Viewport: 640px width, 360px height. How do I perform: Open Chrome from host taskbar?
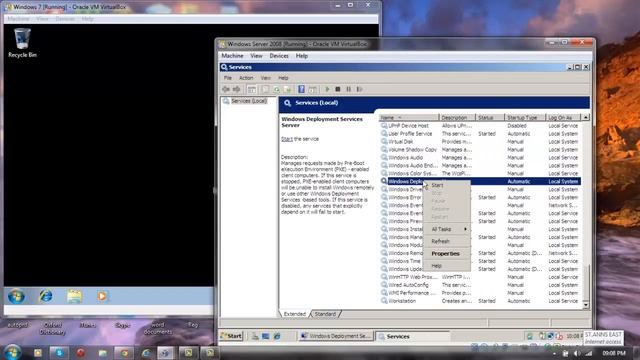pos(124,353)
